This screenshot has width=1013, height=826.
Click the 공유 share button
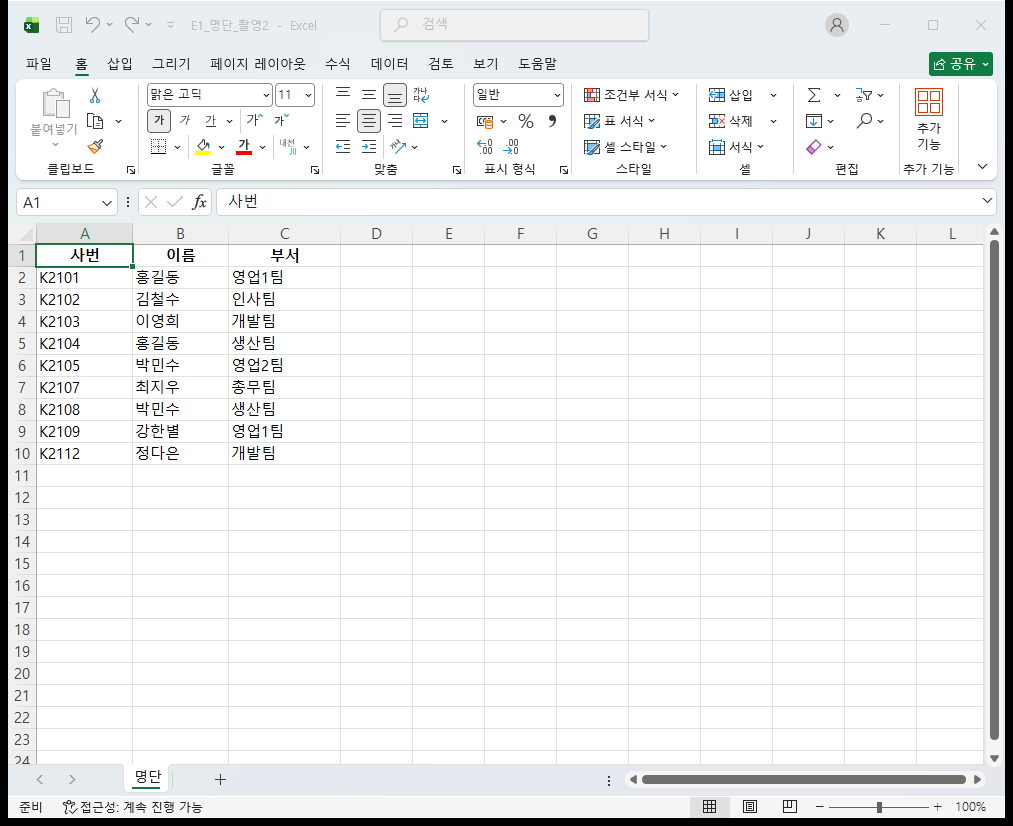[961, 64]
